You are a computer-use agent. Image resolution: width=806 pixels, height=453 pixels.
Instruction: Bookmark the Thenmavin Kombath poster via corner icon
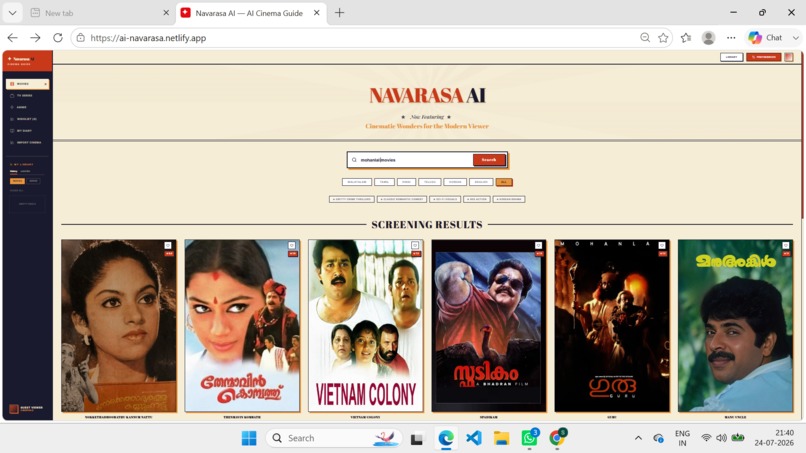(291, 245)
